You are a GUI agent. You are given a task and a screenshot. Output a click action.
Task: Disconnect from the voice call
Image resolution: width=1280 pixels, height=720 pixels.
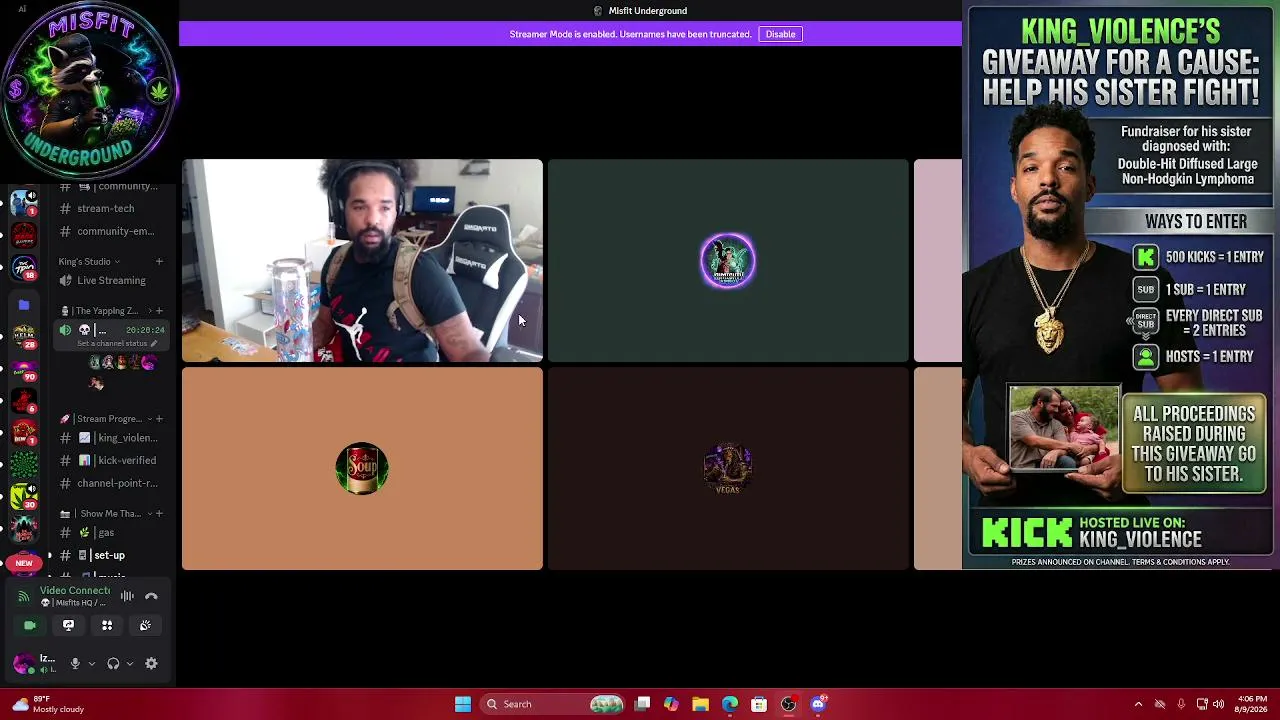[151, 596]
